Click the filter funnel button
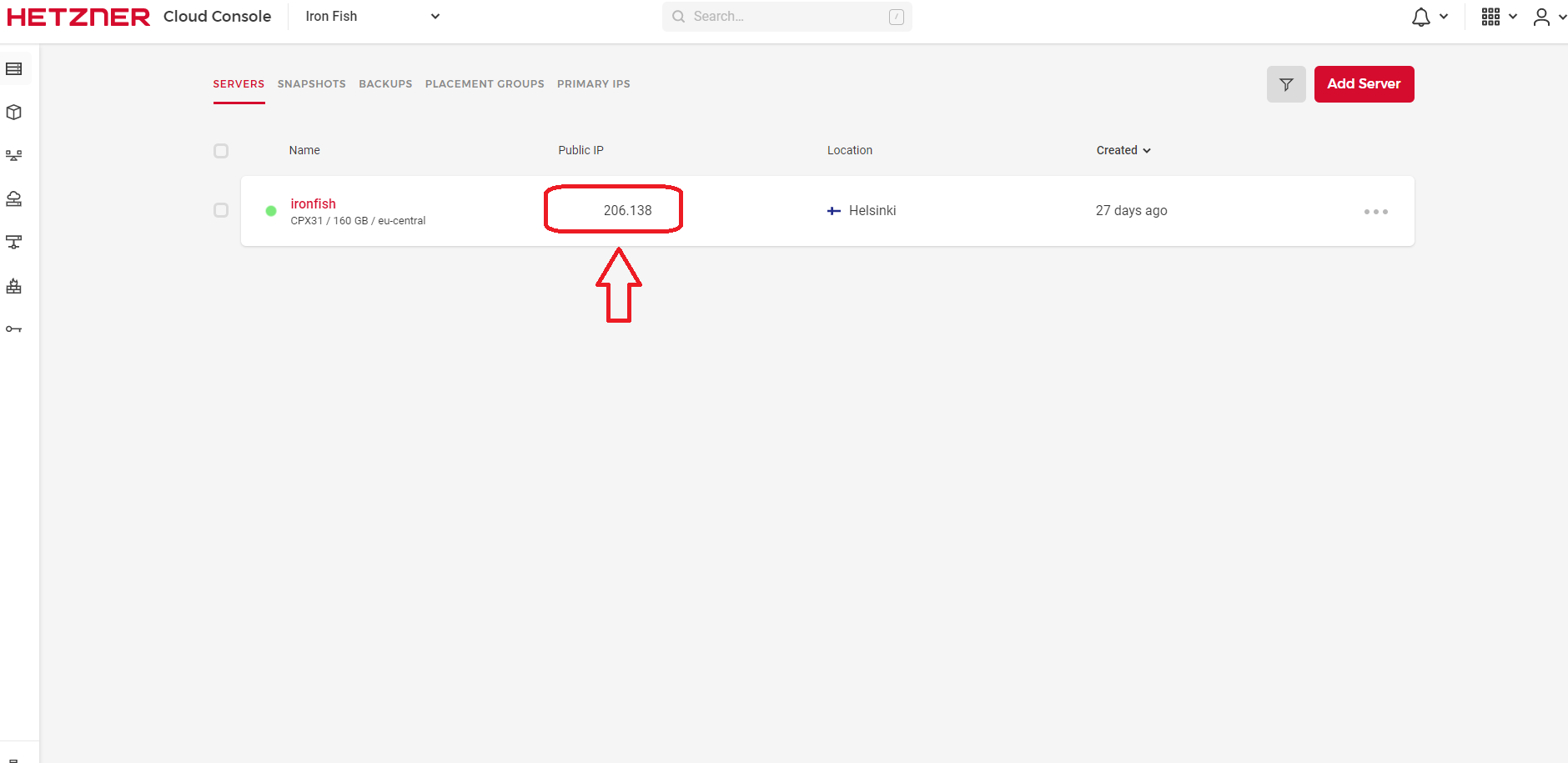The image size is (1568, 763). click(x=1286, y=84)
